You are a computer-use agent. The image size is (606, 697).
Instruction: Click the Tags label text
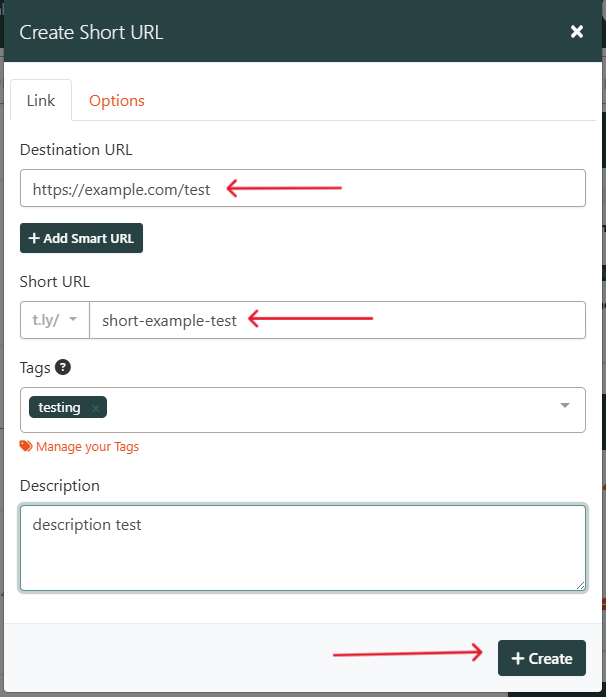(35, 368)
